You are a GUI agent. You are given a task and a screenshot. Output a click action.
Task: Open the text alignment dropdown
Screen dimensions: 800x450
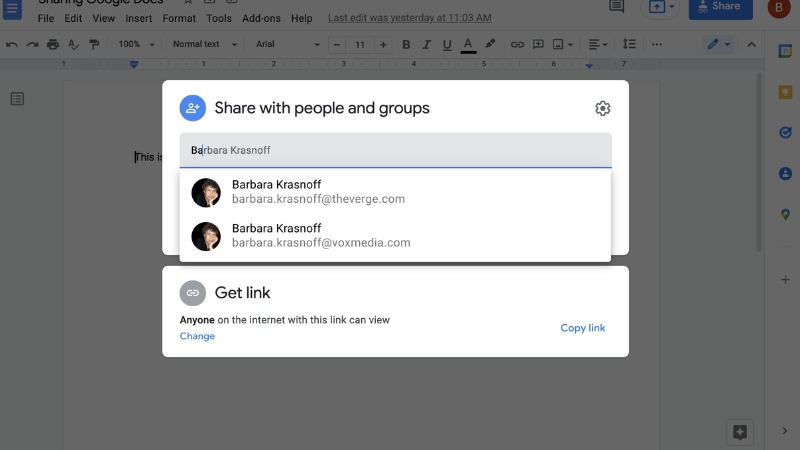(x=598, y=44)
